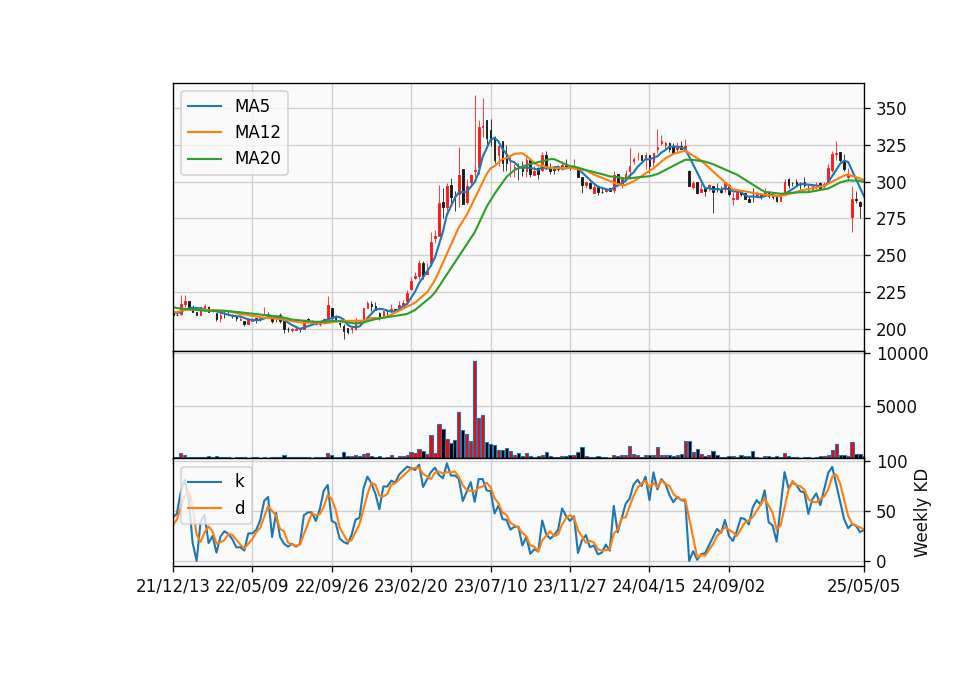Click the MA12 legend label
The height and width of the screenshot is (690, 960).
(257, 132)
